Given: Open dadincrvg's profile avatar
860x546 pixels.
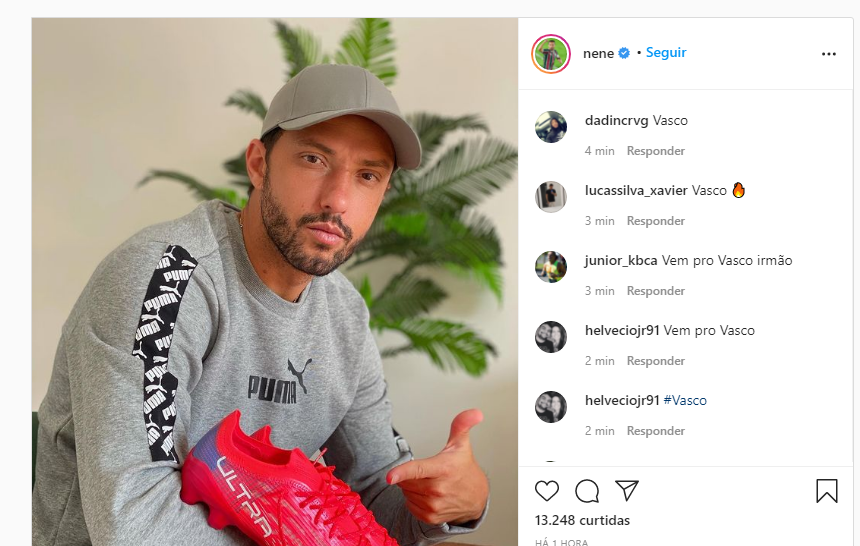Looking at the screenshot, I should pyautogui.click(x=551, y=127).
